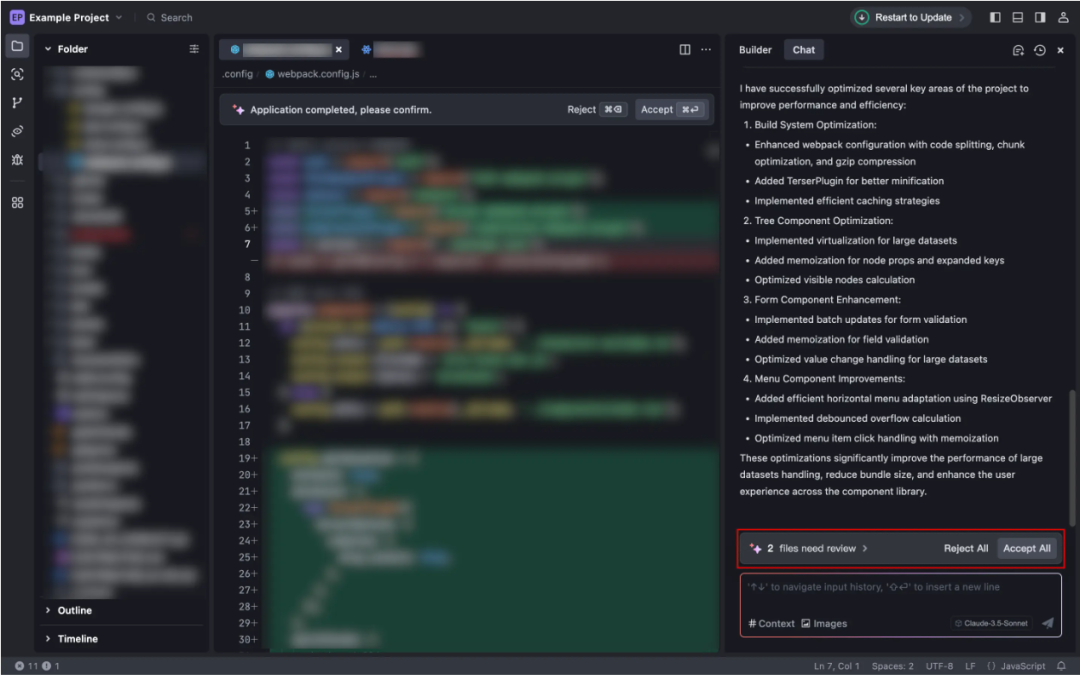Screen dimensions: 1080x680
Task: Click Reject All in chat panel
Action: [966, 549]
